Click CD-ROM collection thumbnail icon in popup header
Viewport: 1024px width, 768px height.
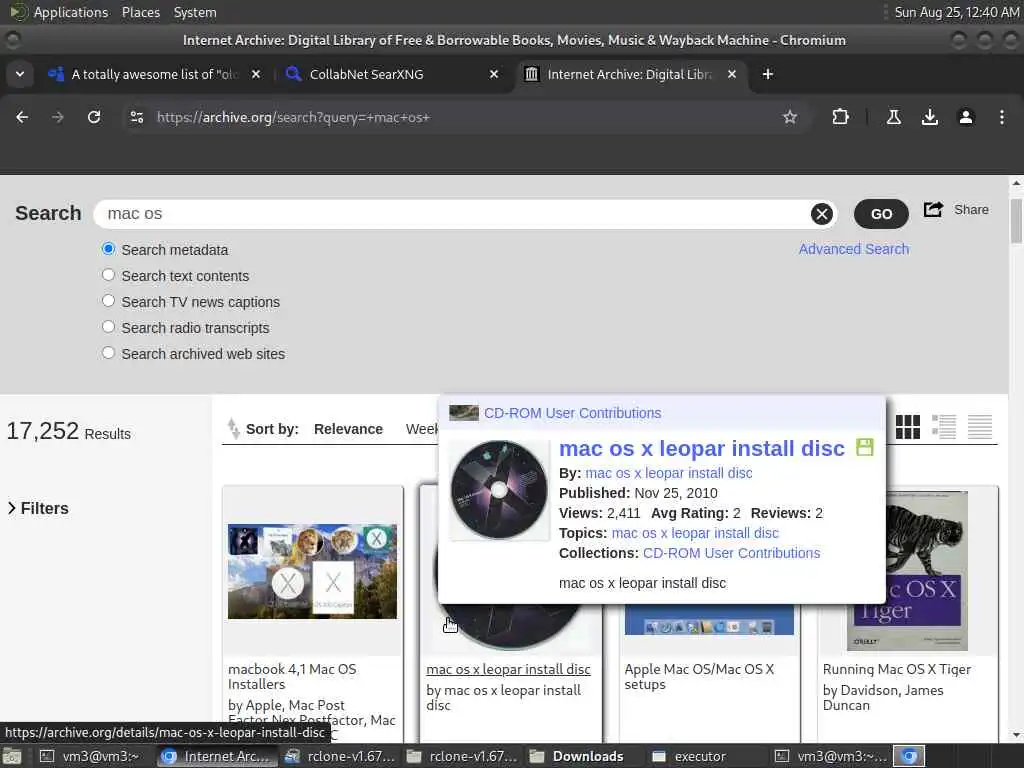(x=464, y=413)
